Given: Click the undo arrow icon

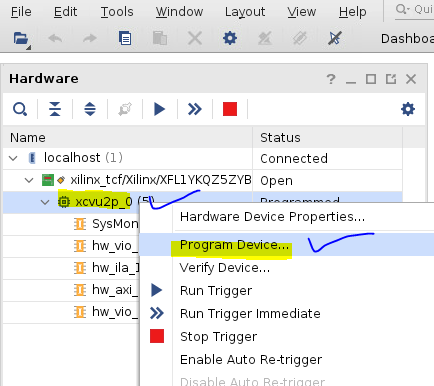Looking at the screenshot, I should (x=55, y=38).
